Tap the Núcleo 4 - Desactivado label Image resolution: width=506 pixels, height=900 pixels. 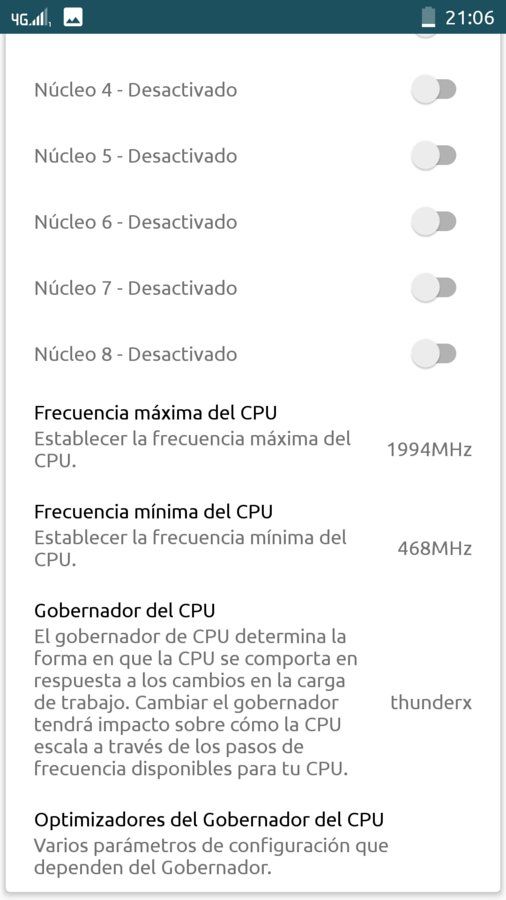tap(135, 90)
